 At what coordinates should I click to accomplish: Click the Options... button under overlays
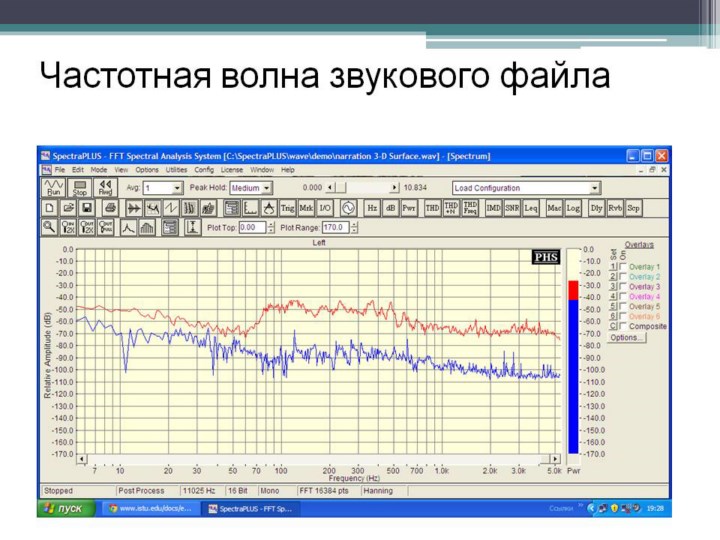click(x=626, y=338)
